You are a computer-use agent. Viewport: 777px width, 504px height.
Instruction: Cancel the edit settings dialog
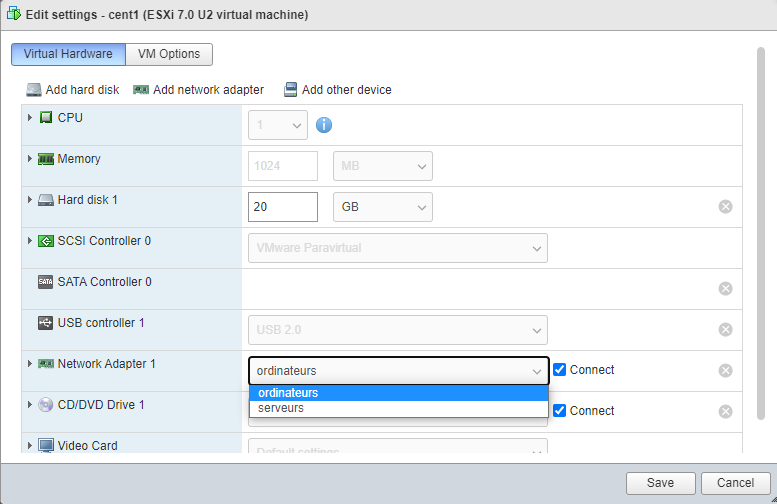coord(735,483)
